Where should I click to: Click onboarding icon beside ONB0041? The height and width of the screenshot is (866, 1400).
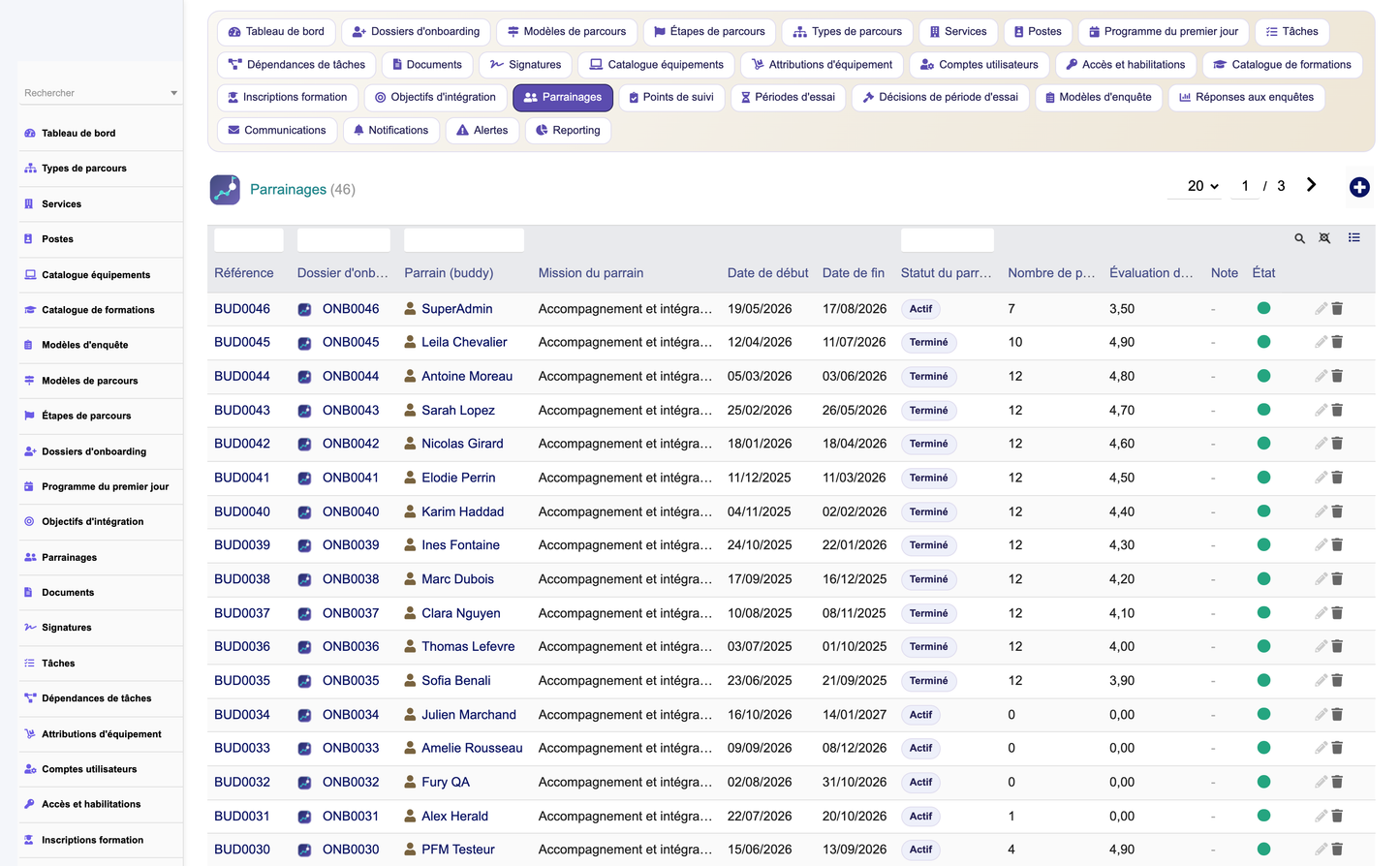(304, 479)
